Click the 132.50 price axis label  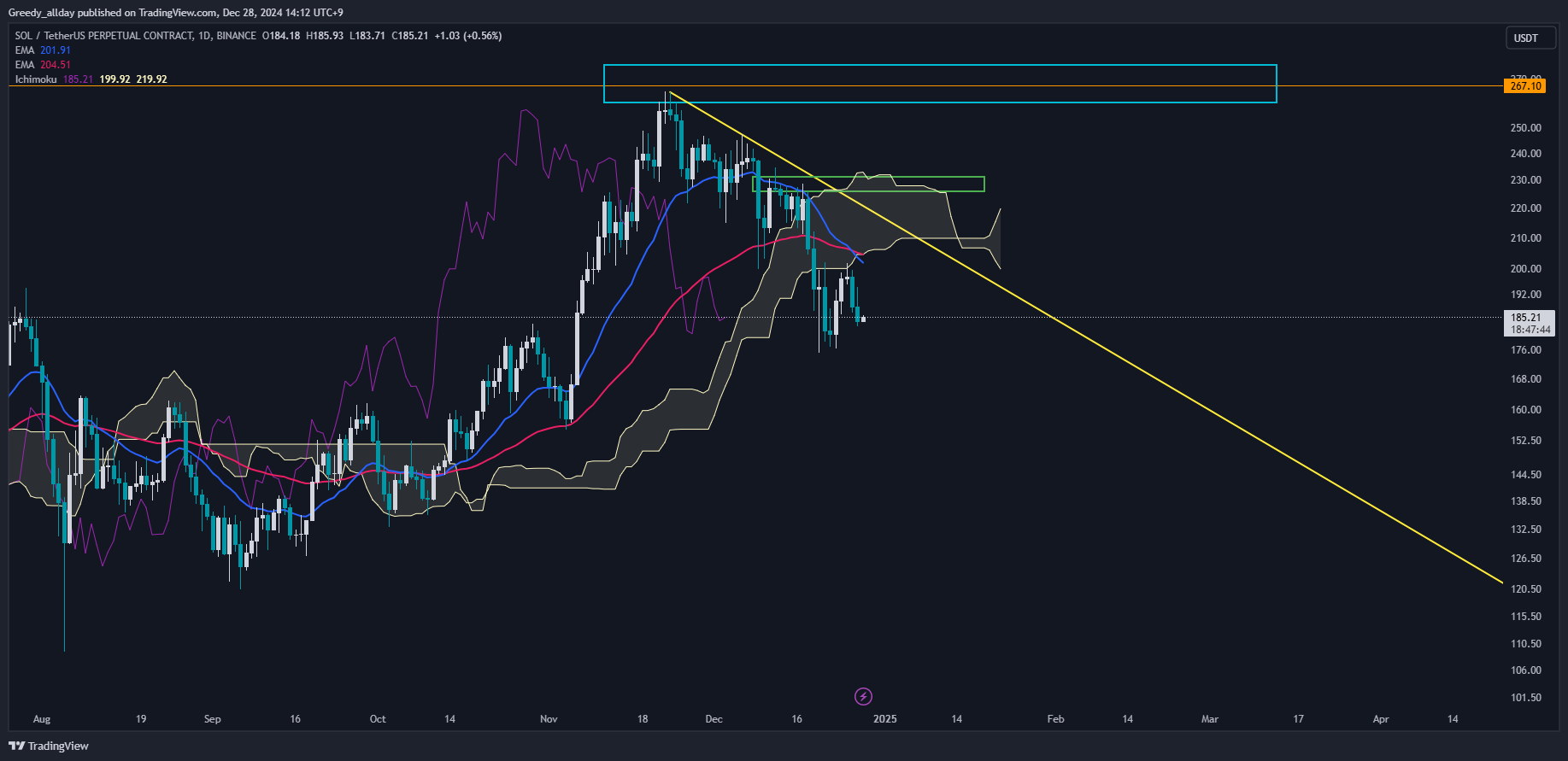(x=1526, y=530)
